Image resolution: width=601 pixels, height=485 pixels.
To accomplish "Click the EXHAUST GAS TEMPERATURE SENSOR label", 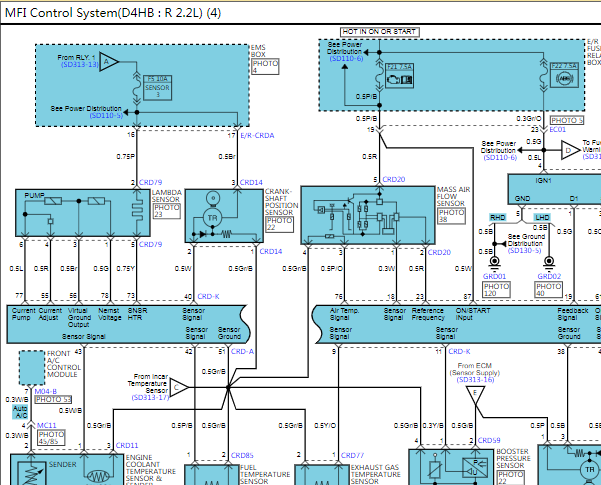I will pos(375,475).
